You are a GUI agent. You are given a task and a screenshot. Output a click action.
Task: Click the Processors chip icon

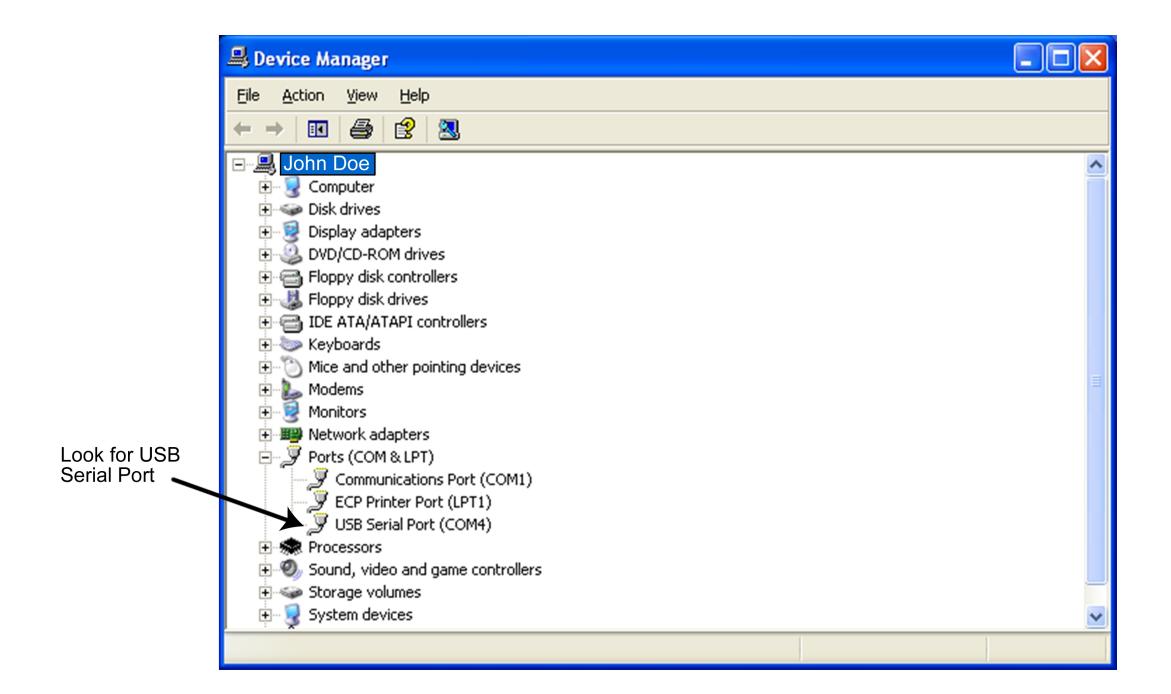291,547
